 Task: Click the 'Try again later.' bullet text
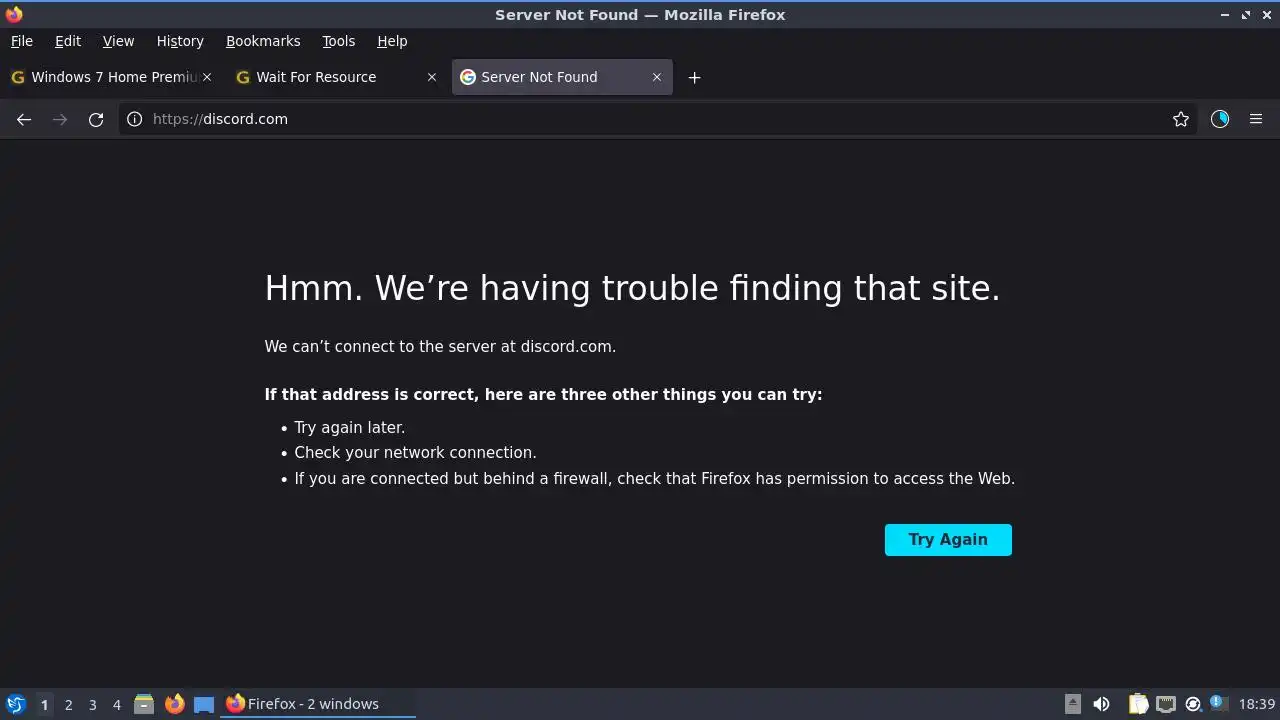click(350, 427)
